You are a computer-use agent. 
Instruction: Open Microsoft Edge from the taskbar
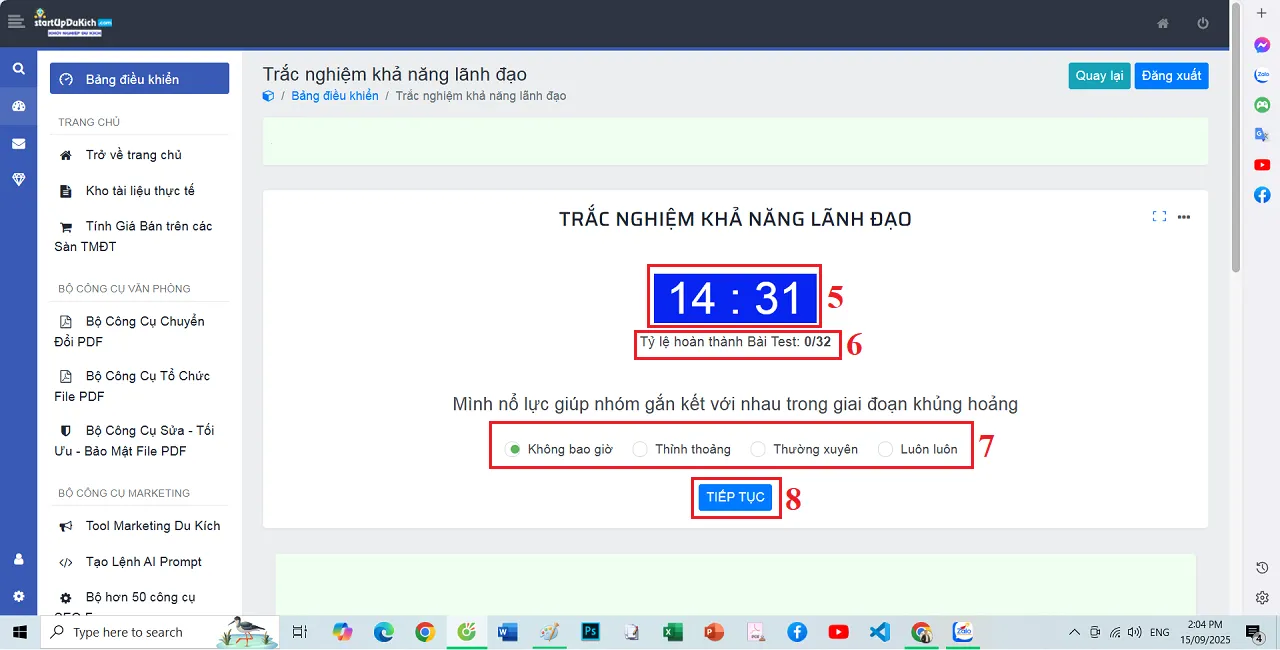[384, 632]
